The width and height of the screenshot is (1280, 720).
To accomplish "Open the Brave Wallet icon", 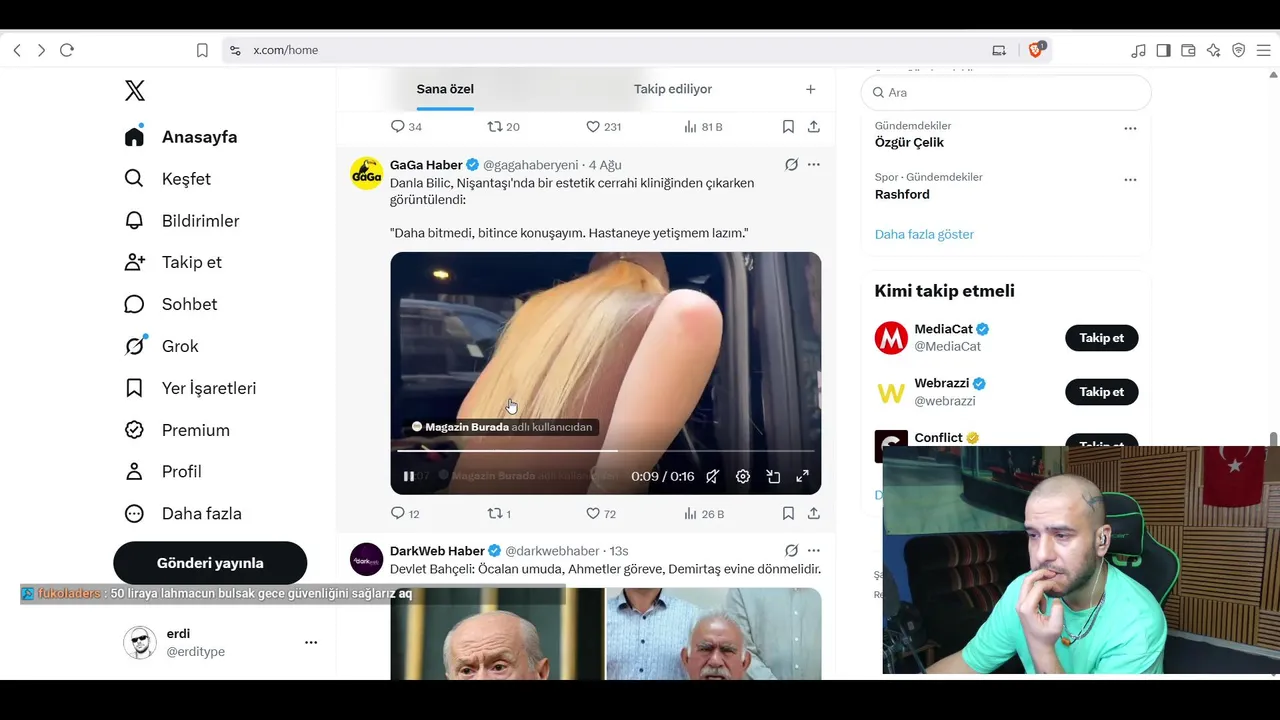I will (1188, 50).
